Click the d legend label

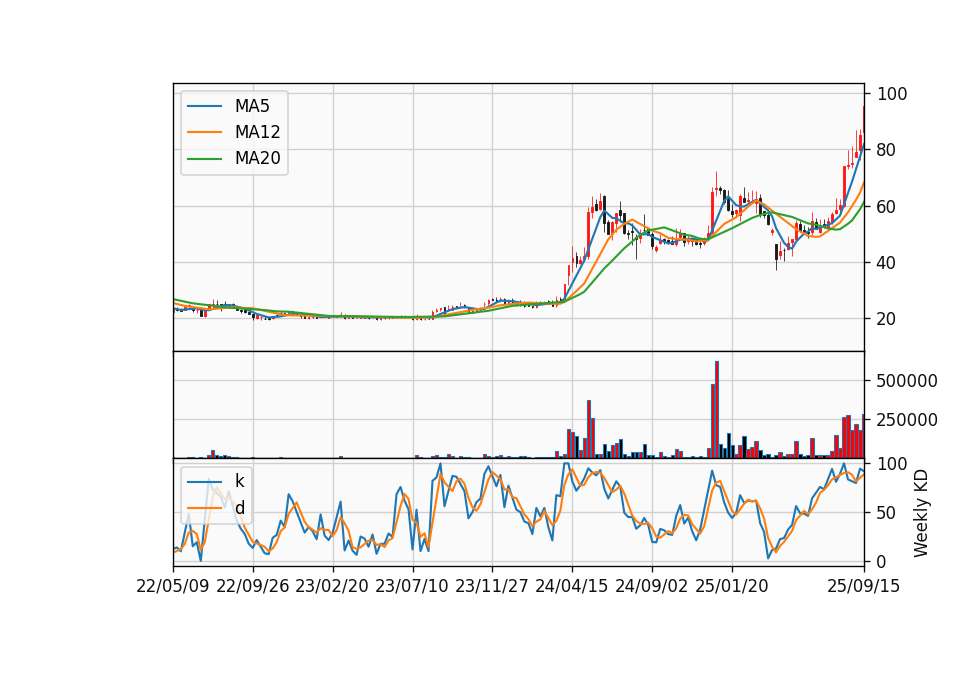tap(239, 508)
